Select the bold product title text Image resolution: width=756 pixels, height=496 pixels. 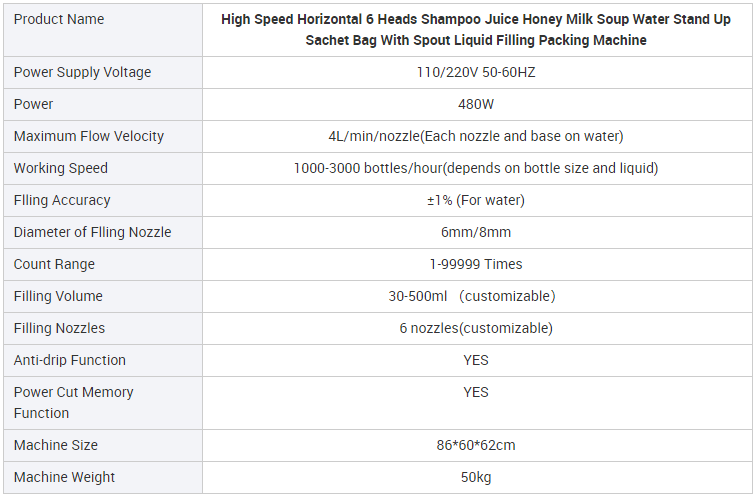tap(476, 29)
